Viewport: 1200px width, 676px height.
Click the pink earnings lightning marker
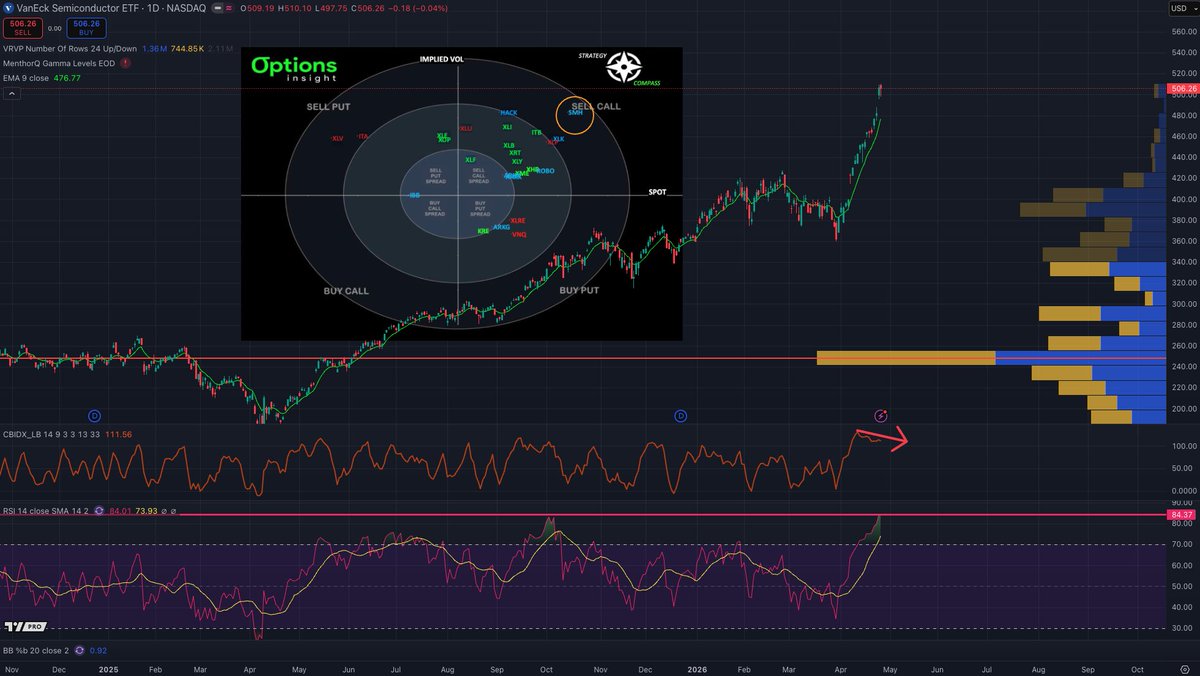[881, 414]
